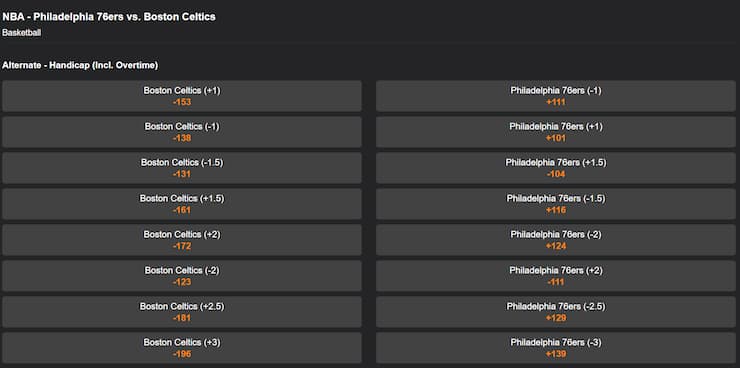The image size is (740, 368).
Task: Select Philadelphia 76ers (+1) at +101
Action: pos(555,132)
